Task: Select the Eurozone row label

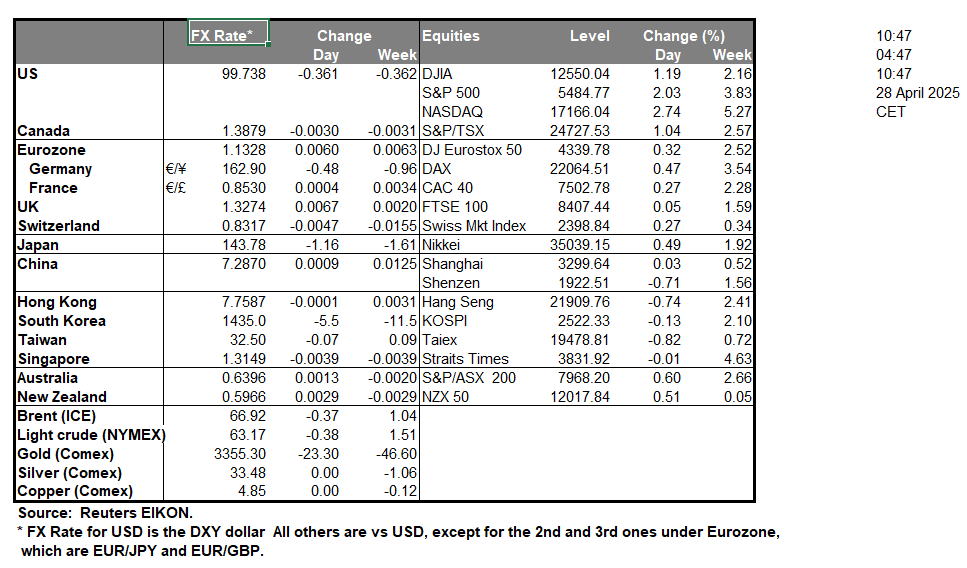Action: tap(50, 150)
